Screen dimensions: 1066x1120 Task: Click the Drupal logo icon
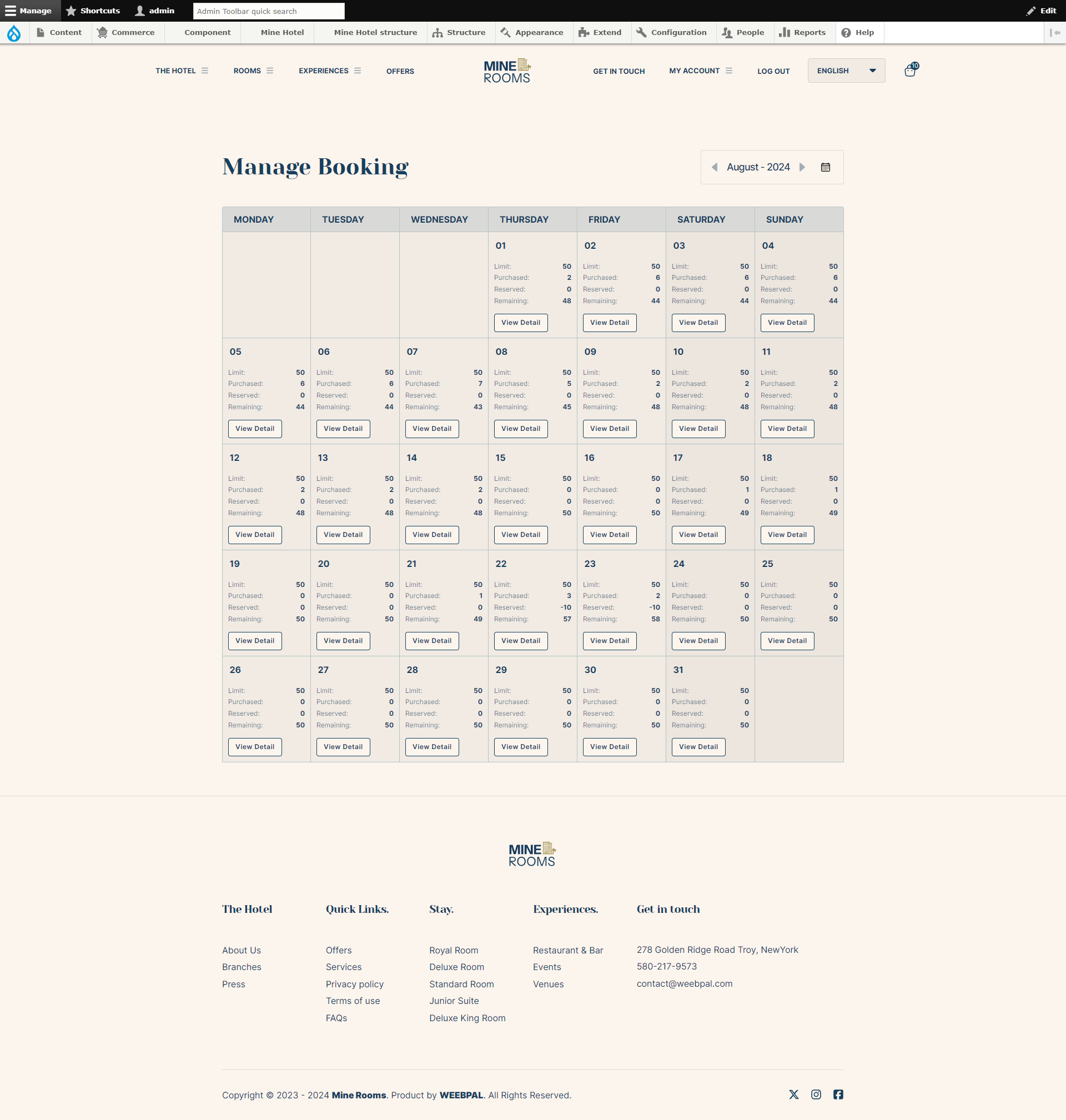coord(14,32)
